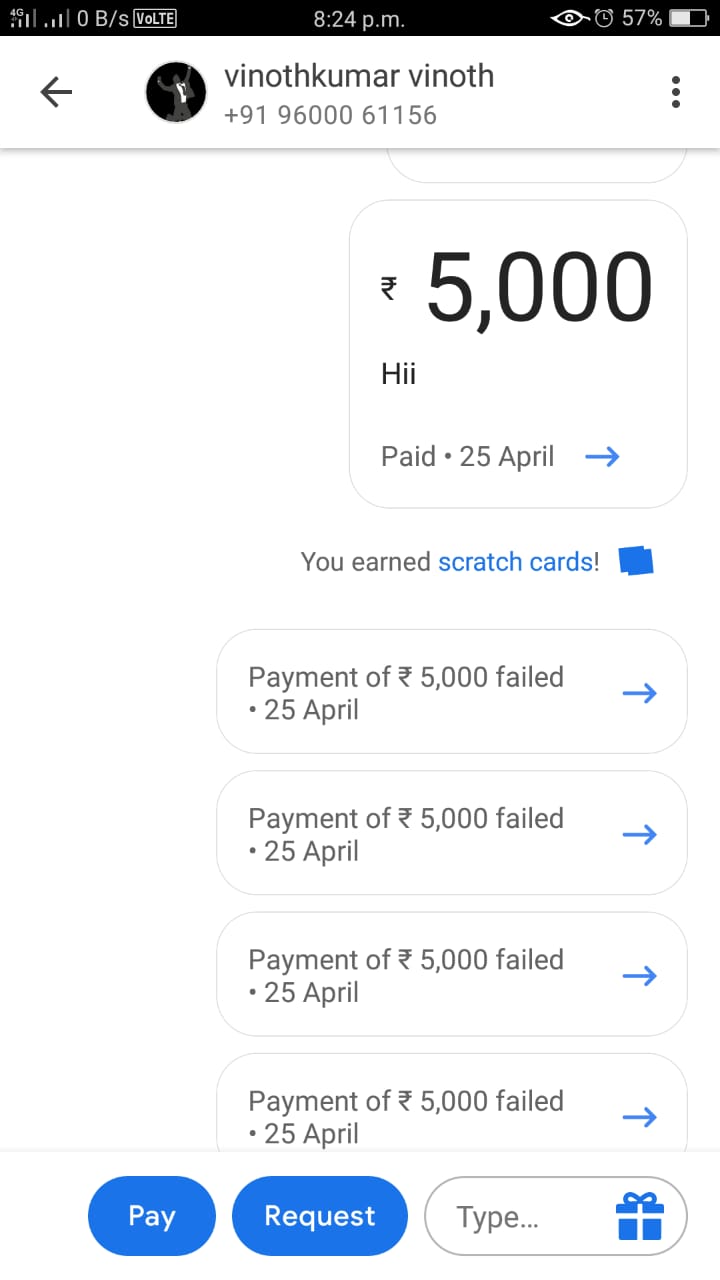Tap the back arrow icon
The image size is (720, 1280).
point(56,93)
